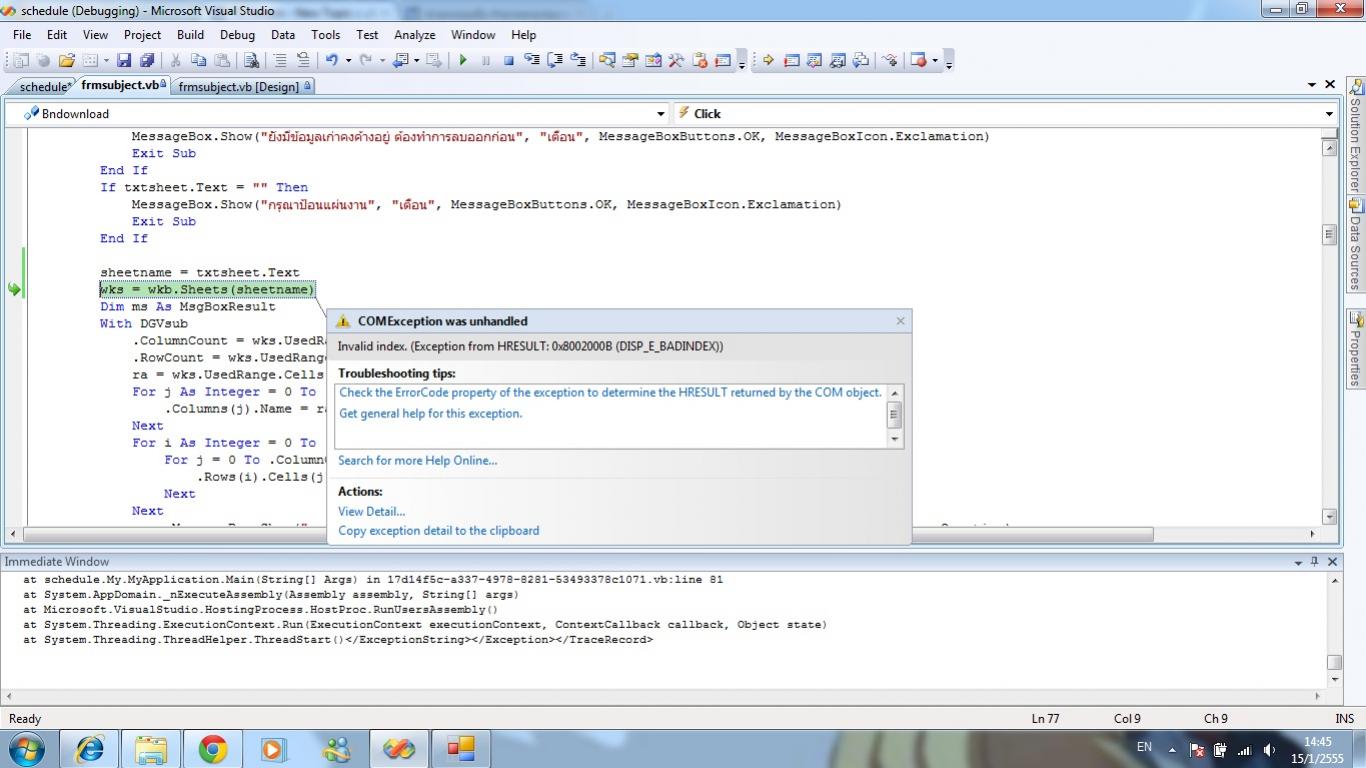This screenshot has height=768, width=1366.
Task: Open the File menu
Action: click(x=22, y=34)
